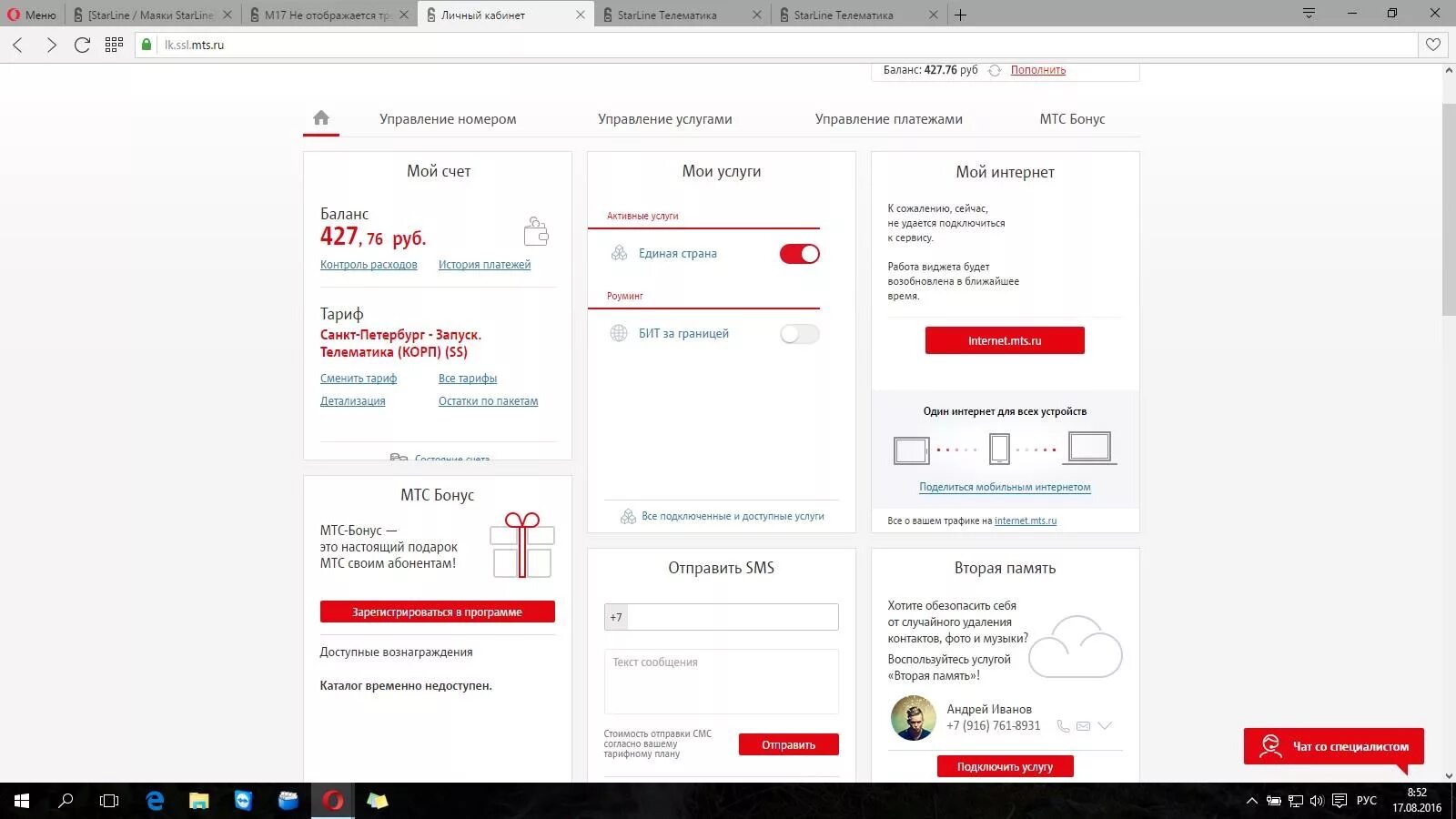Click Сменить тариф link

pyautogui.click(x=359, y=379)
